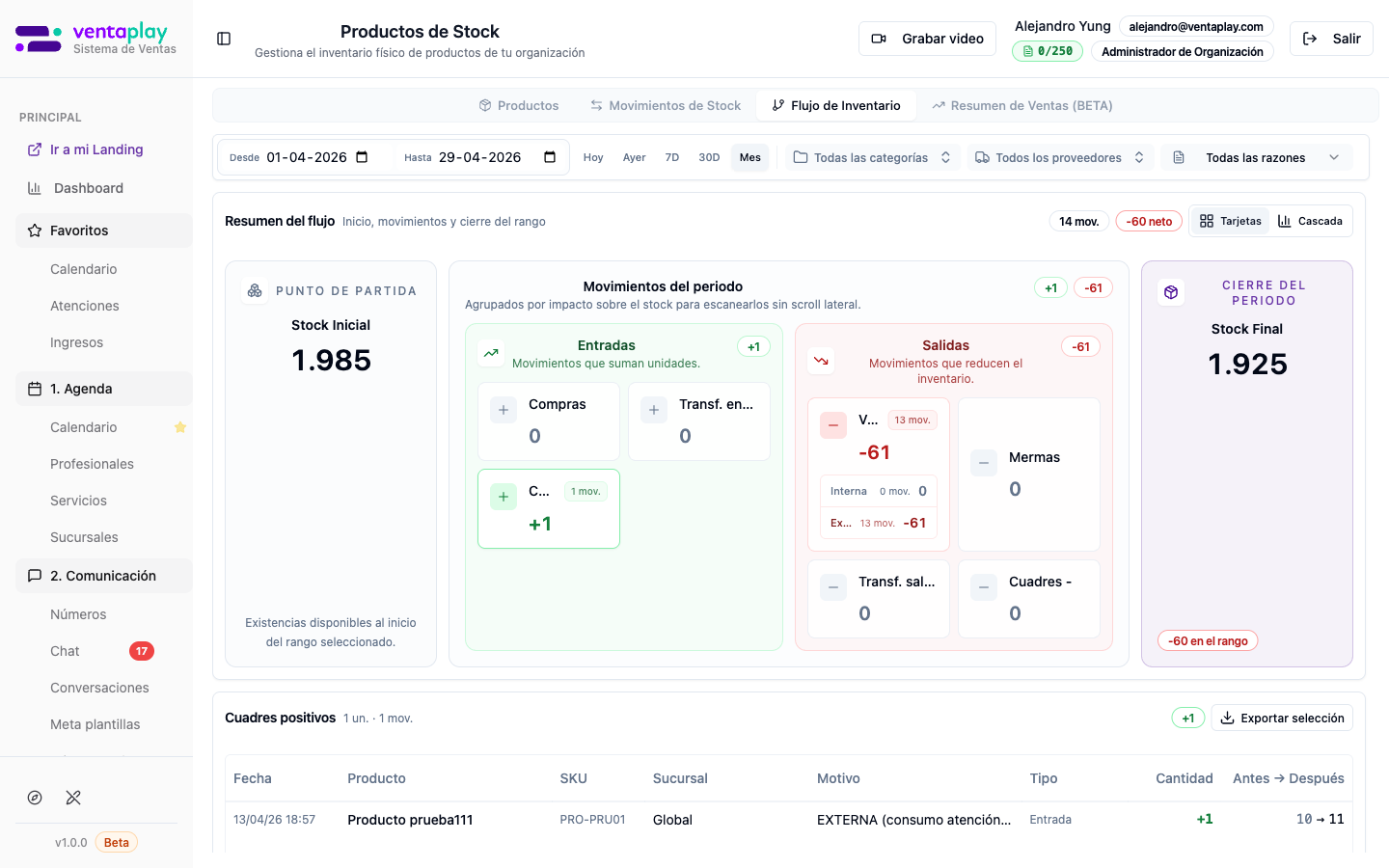Open Chat in the sidebar
Image resolution: width=1389 pixels, height=868 pixels.
coord(66,651)
